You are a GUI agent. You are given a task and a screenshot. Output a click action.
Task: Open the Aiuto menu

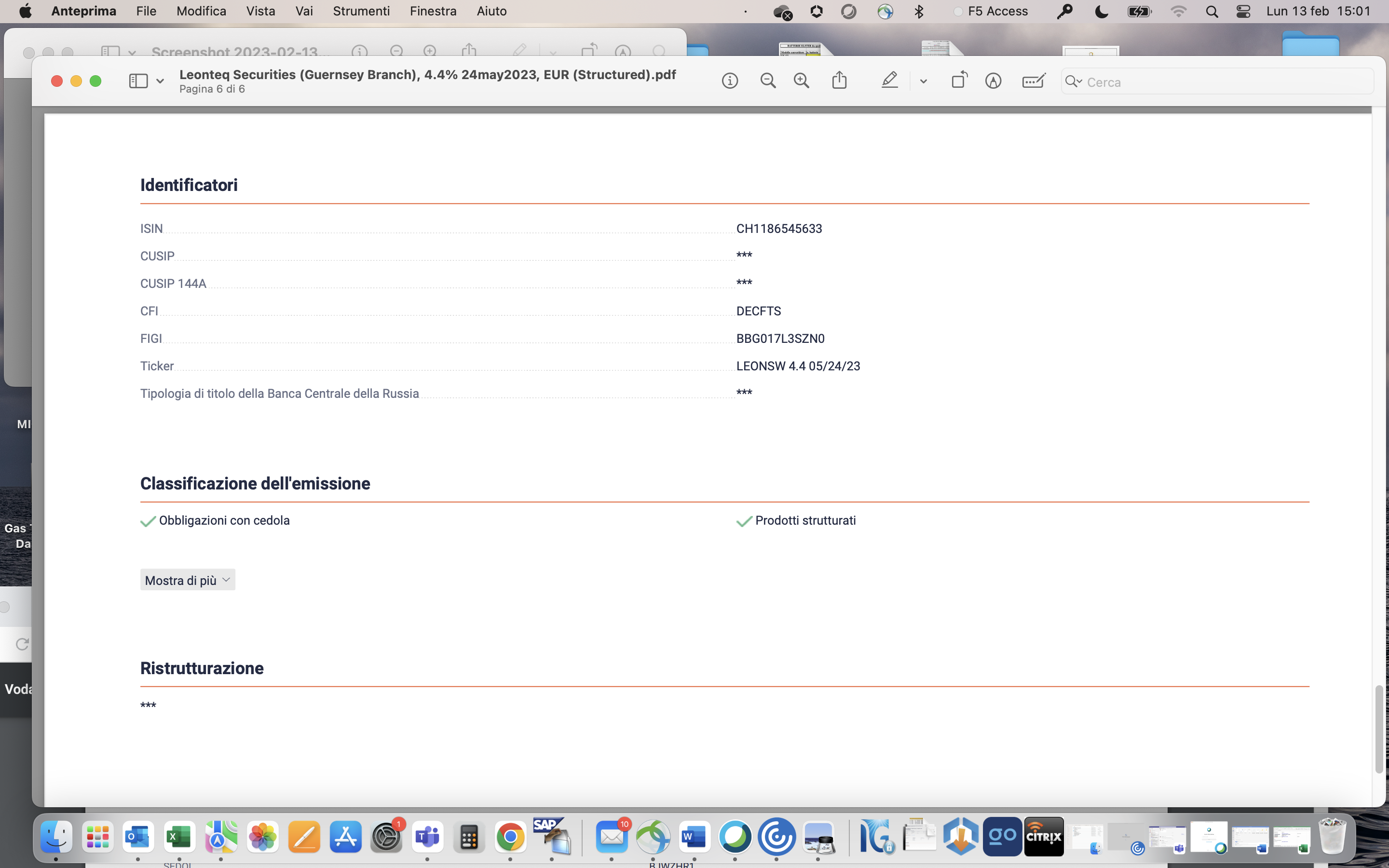click(492, 12)
